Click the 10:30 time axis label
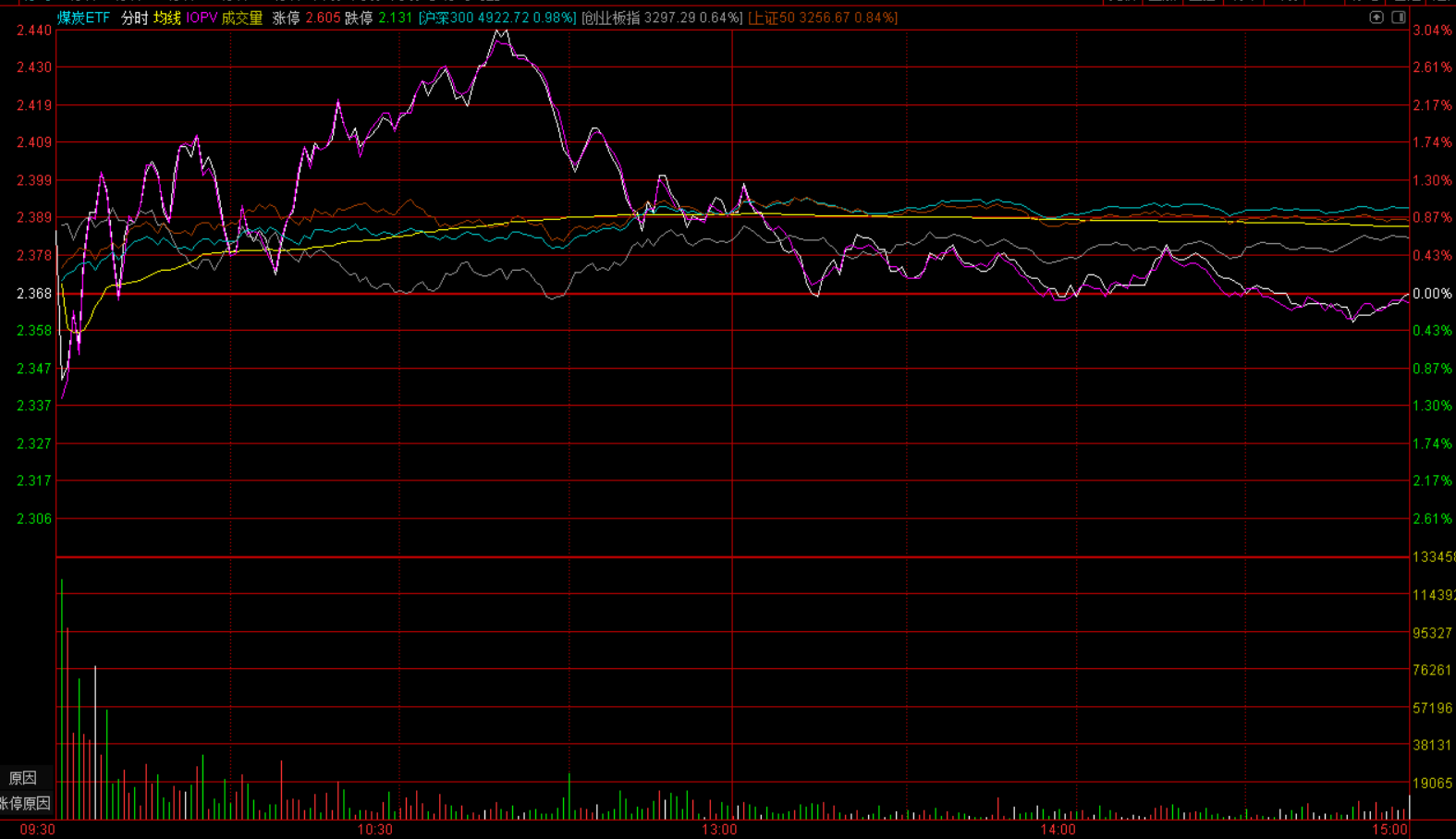Viewport: 1456px width, 839px height. click(374, 830)
